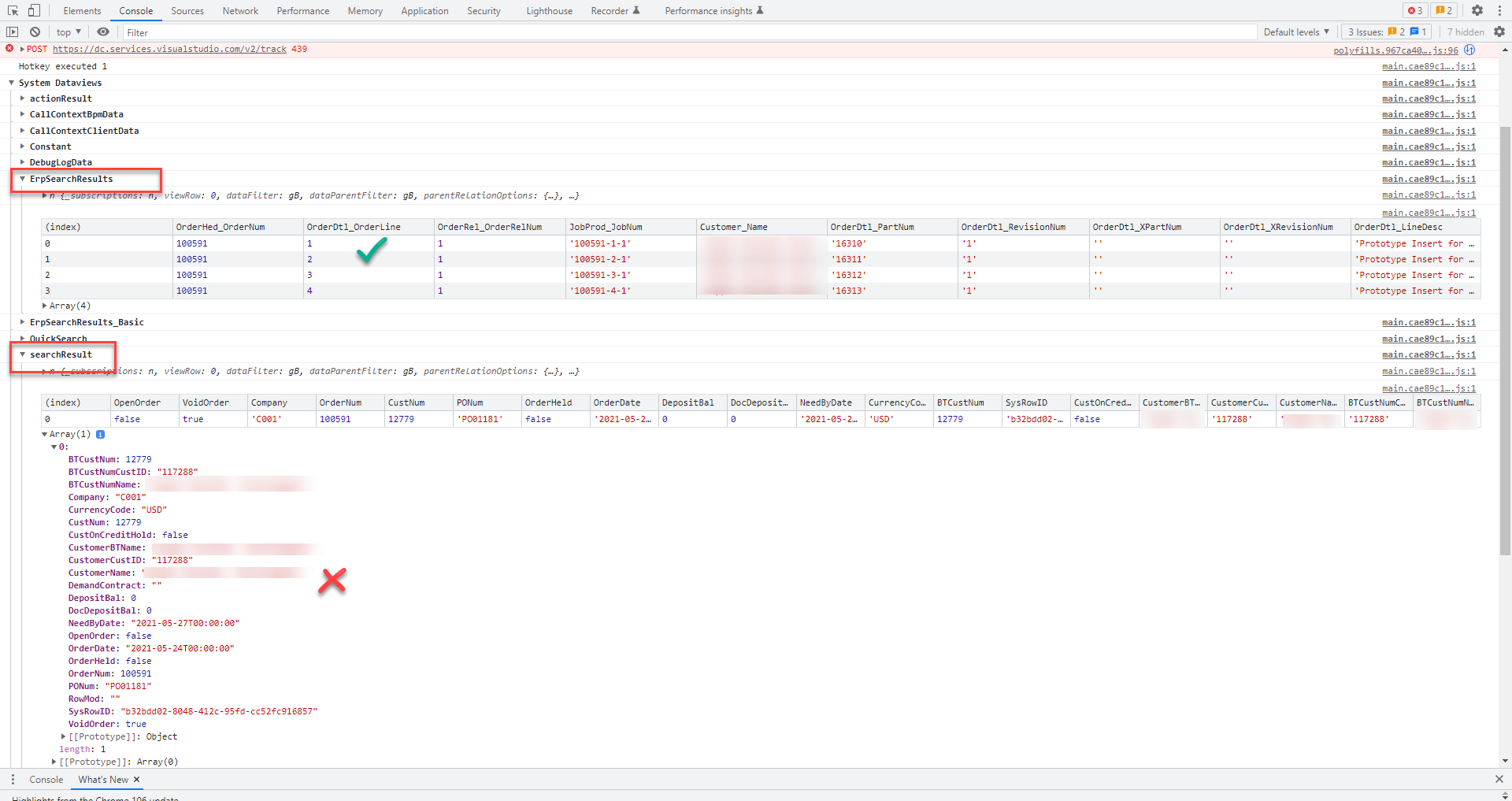
Task: Collapse the Array(1) object
Action: click(44, 434)
